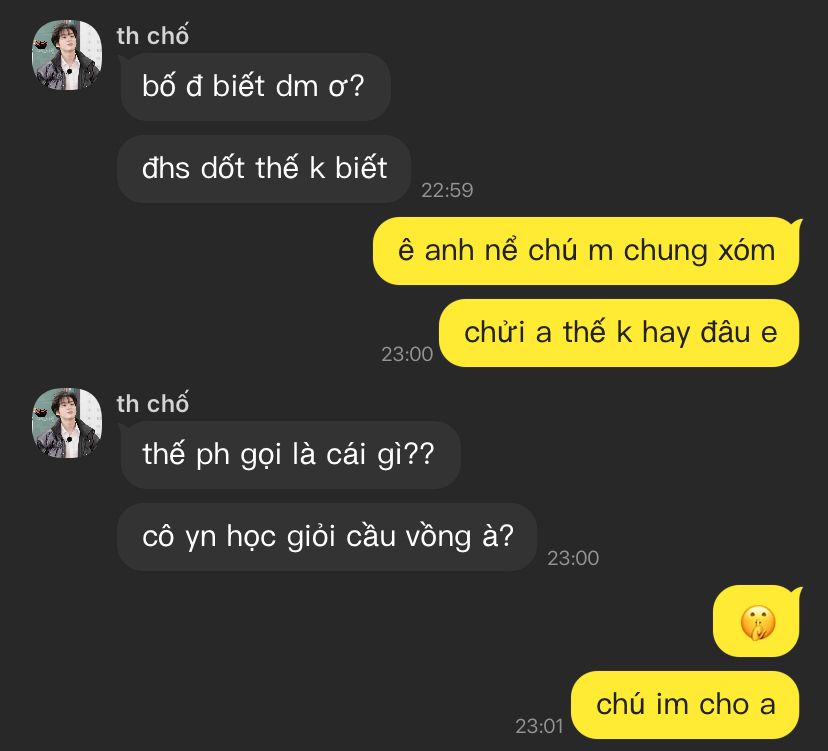Click the words 'chung xóm' in yellow bubble
The width and height of the screenshot is (828, 751).
click(700, 251)
